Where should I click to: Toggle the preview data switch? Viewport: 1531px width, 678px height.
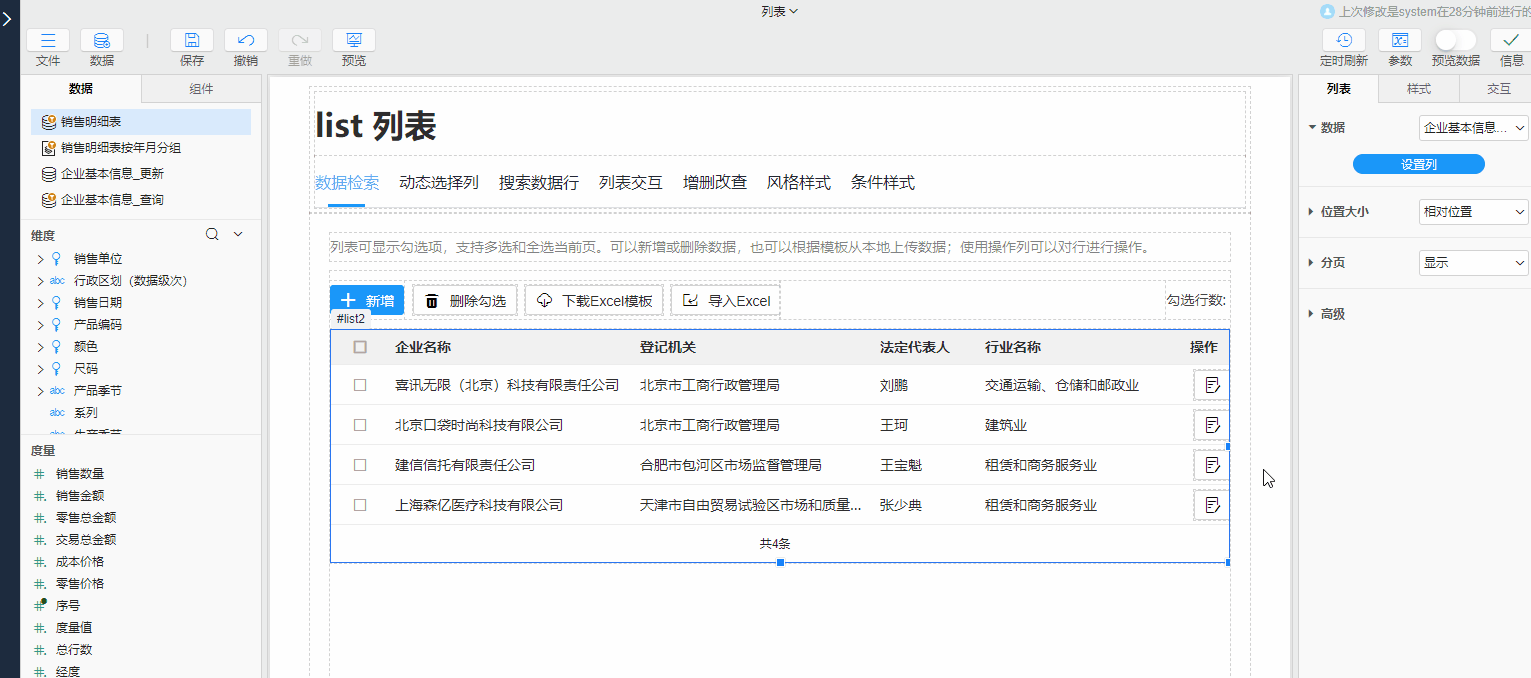[1455, 41]
